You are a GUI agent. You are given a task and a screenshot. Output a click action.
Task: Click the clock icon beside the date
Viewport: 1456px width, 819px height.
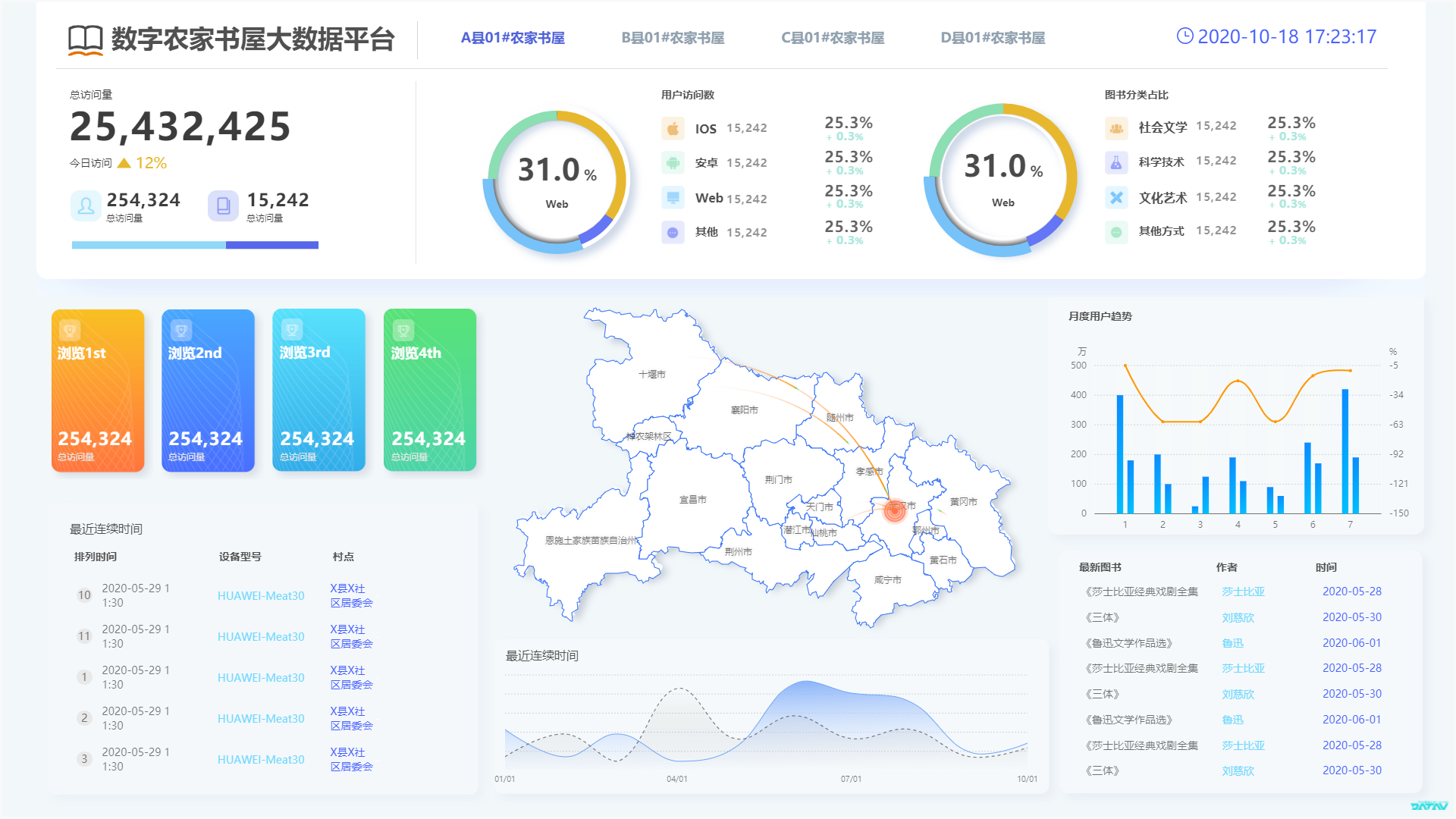tap(1185, 36)
